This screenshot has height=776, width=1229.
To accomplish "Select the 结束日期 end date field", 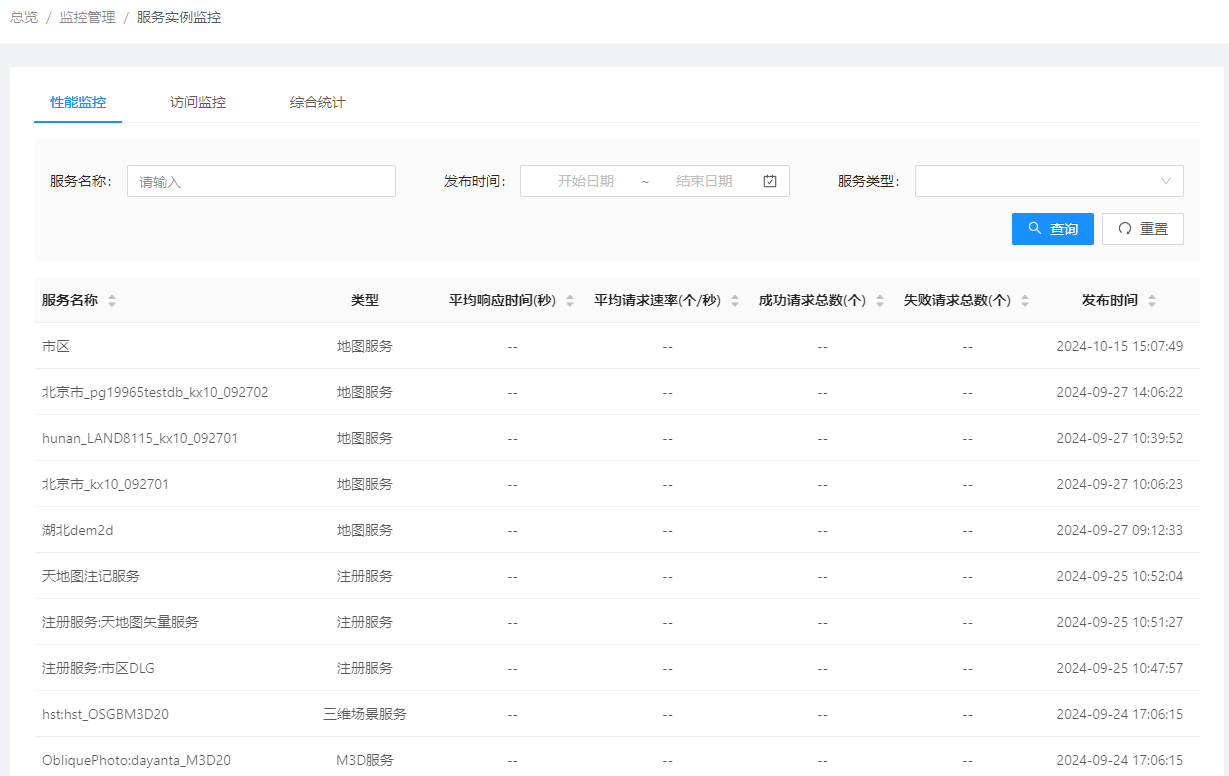I will pyautogui.click(x=704, y=181).
